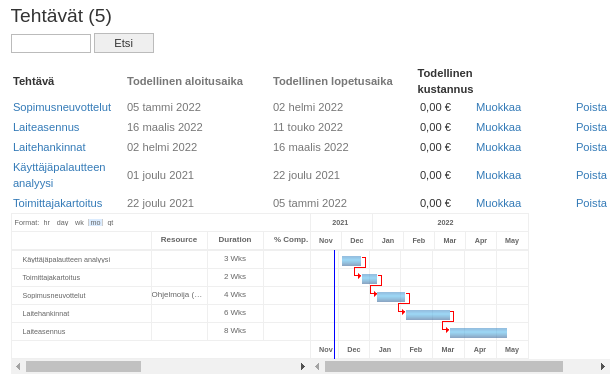Open the Laitehankinnat task link
Screen dimensions: 616x374
49,147
